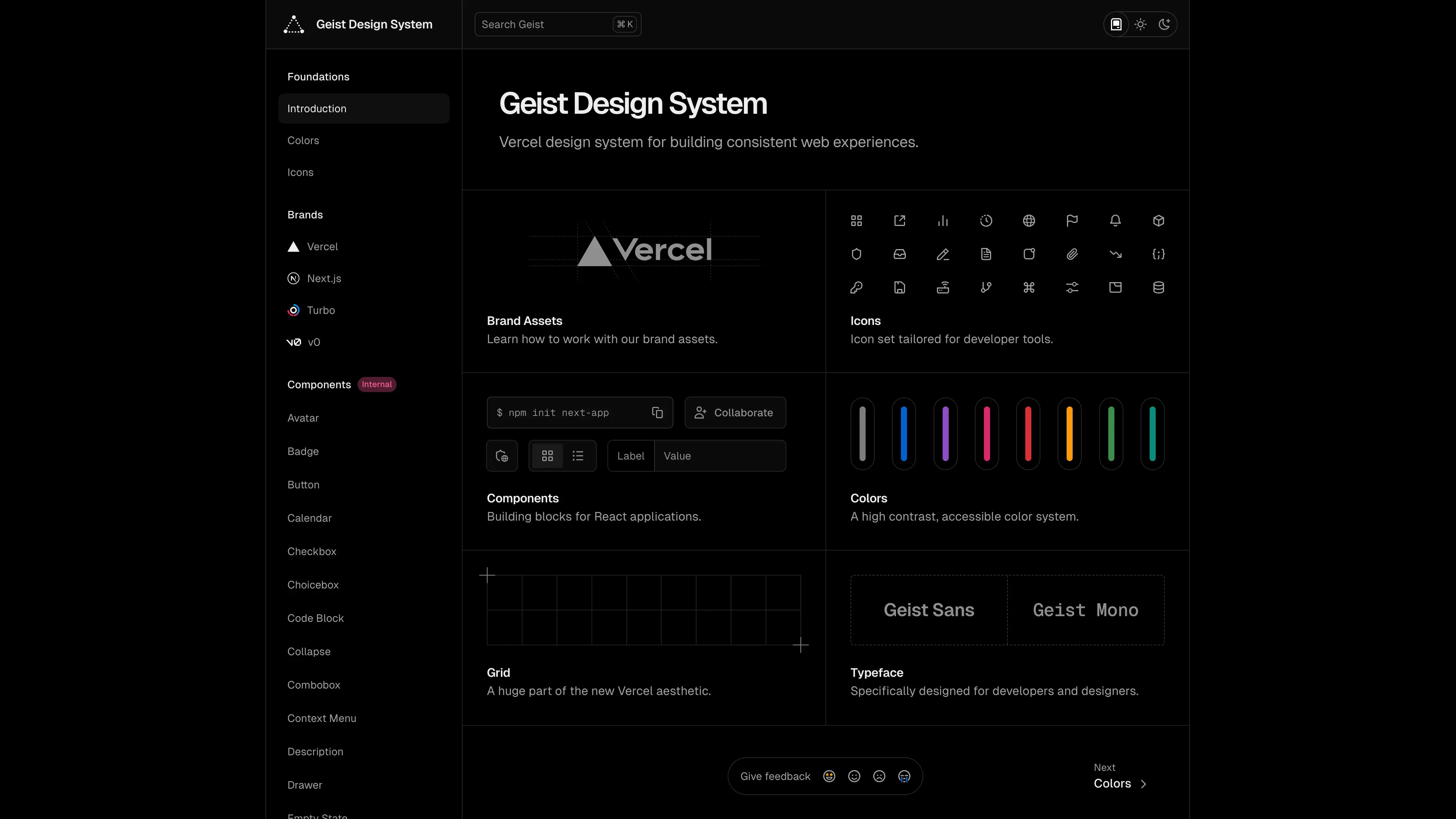Select the system theme toggle
This screenshot has width=1456, height=819.
1116,24
